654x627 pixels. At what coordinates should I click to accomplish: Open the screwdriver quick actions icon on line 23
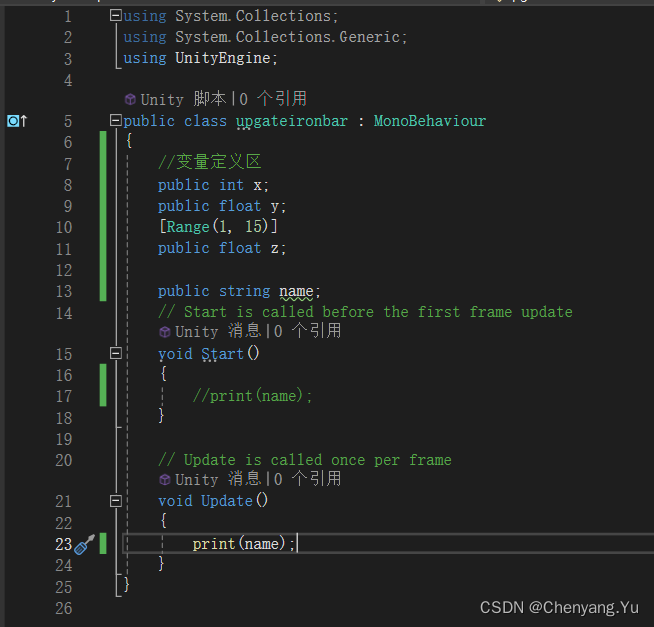84,544
